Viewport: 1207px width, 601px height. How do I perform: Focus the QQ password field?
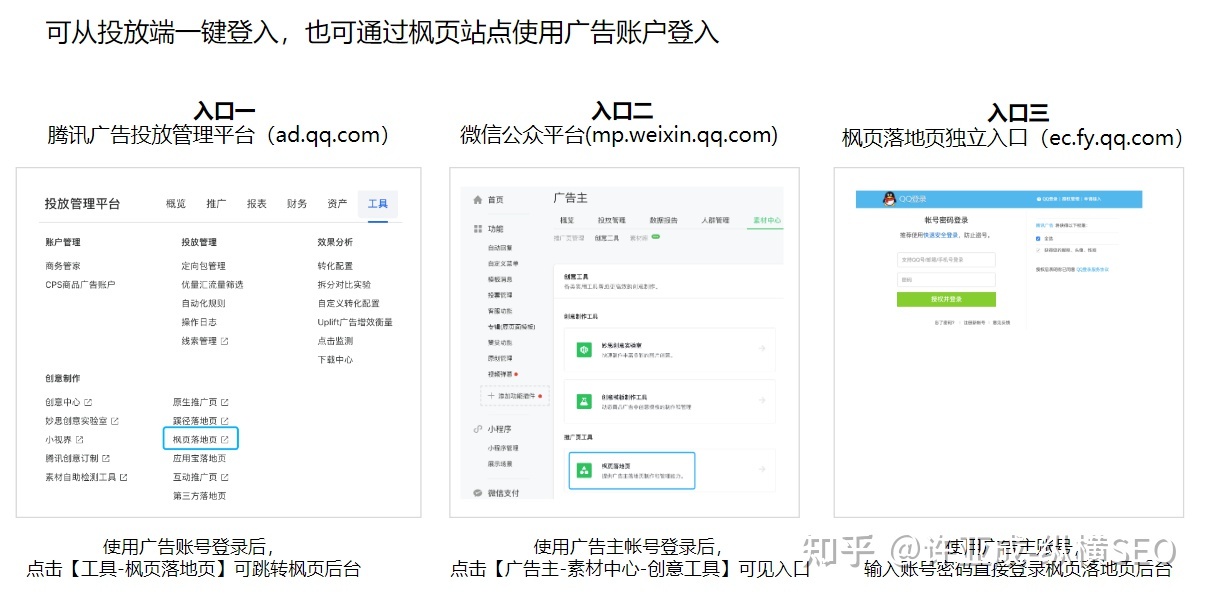946,280
